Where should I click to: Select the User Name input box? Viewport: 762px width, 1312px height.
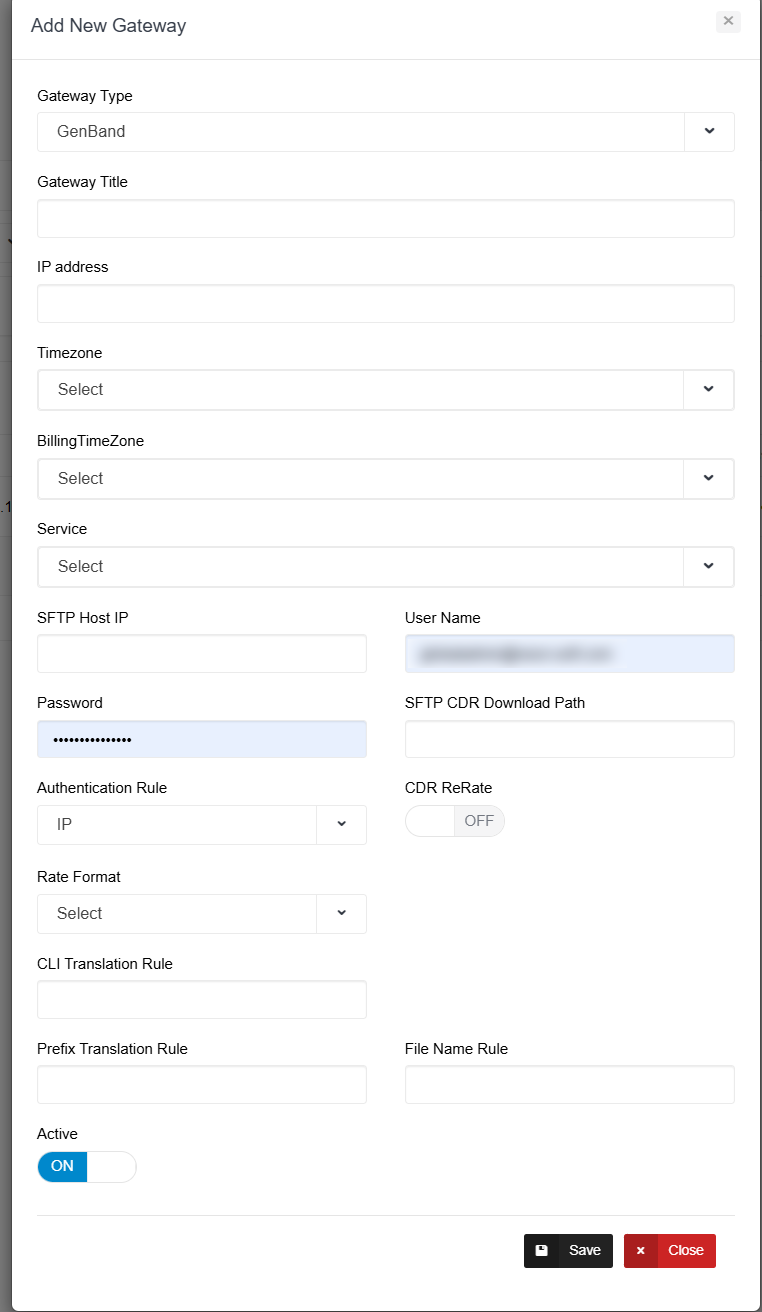click(x=569, y=654)
